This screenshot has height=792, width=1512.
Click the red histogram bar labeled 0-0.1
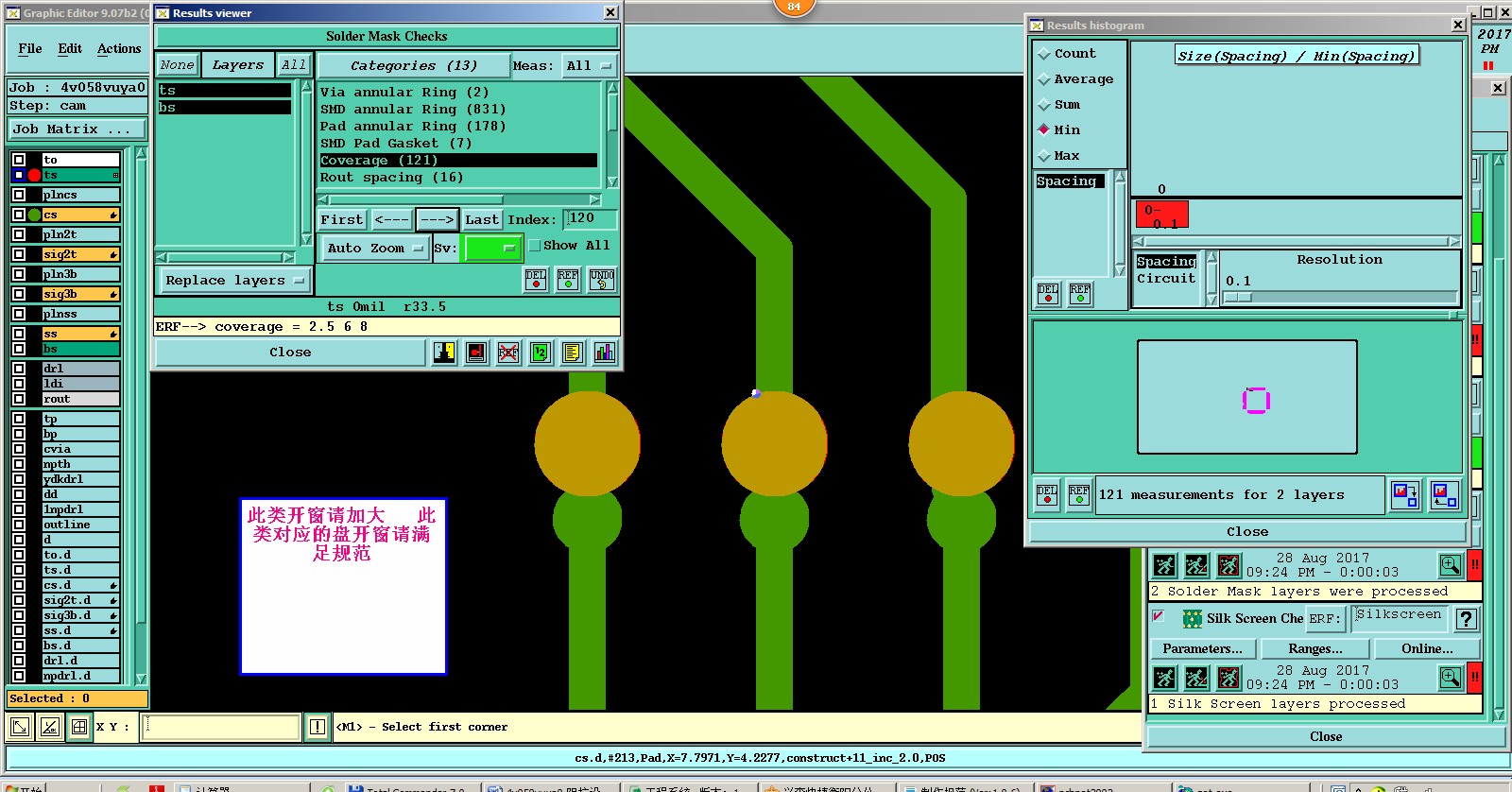1161,215
